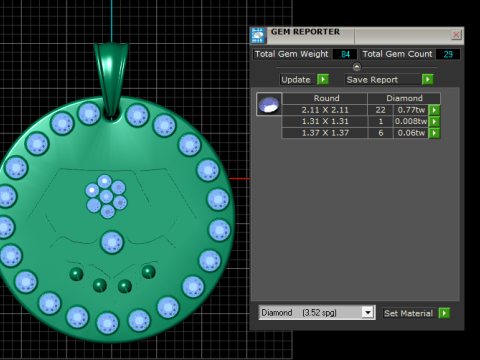Click the Save Report button label
The image size is (480, 360).
tap(382, 80)
